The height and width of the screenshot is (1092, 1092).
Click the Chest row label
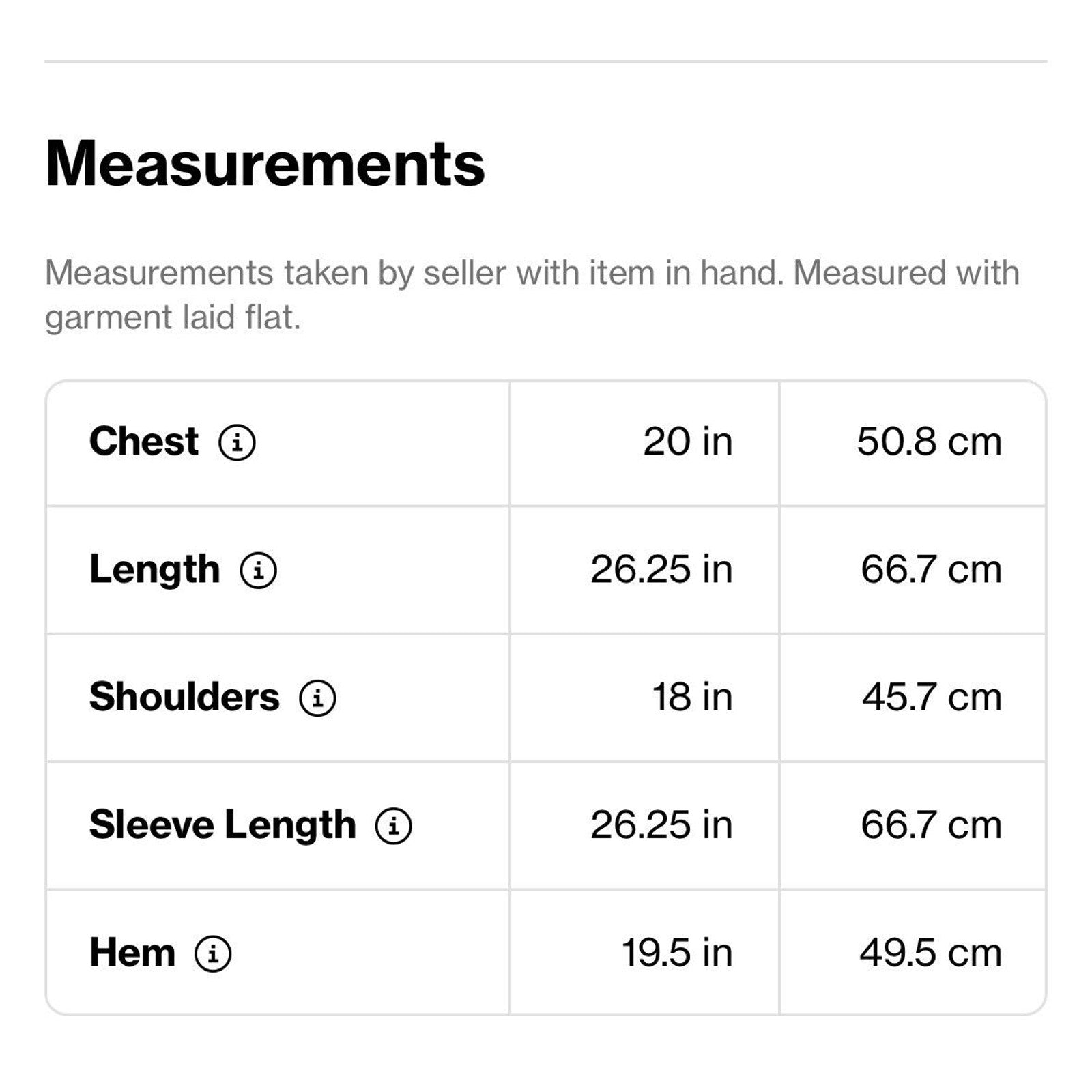[144, 441]
